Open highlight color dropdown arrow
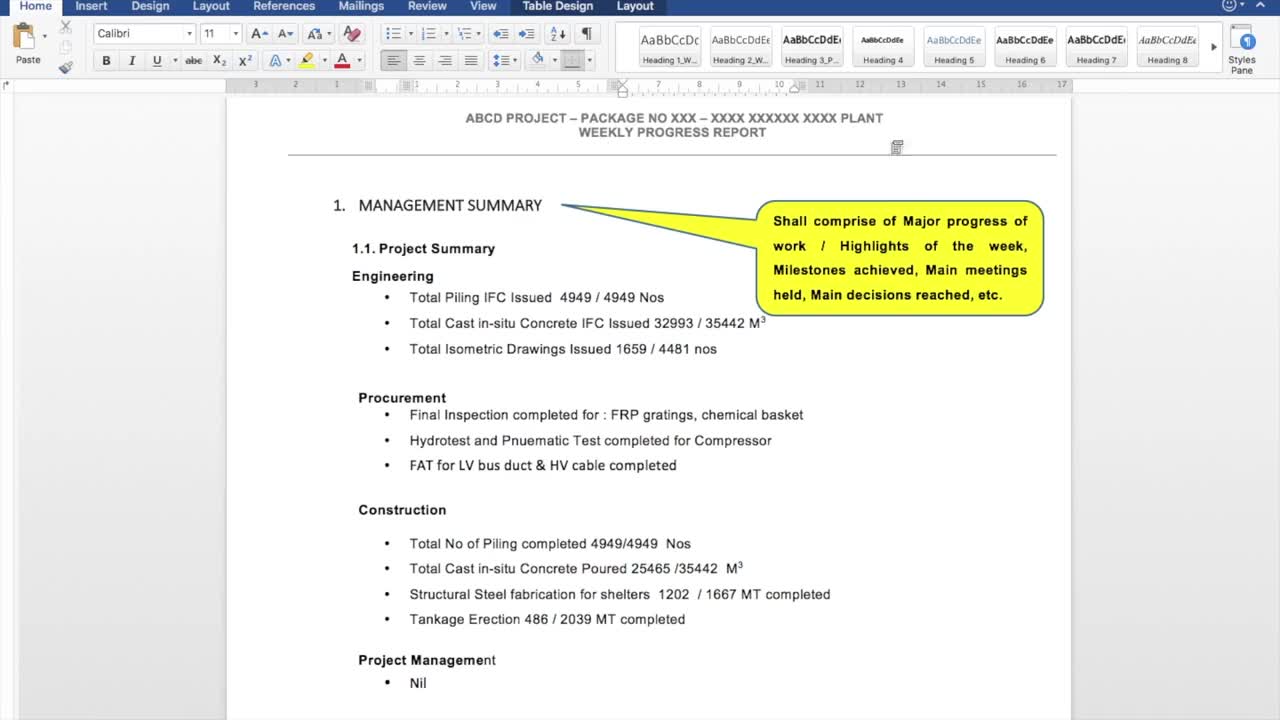This screenshot has height=720, width=1280. 324,61
